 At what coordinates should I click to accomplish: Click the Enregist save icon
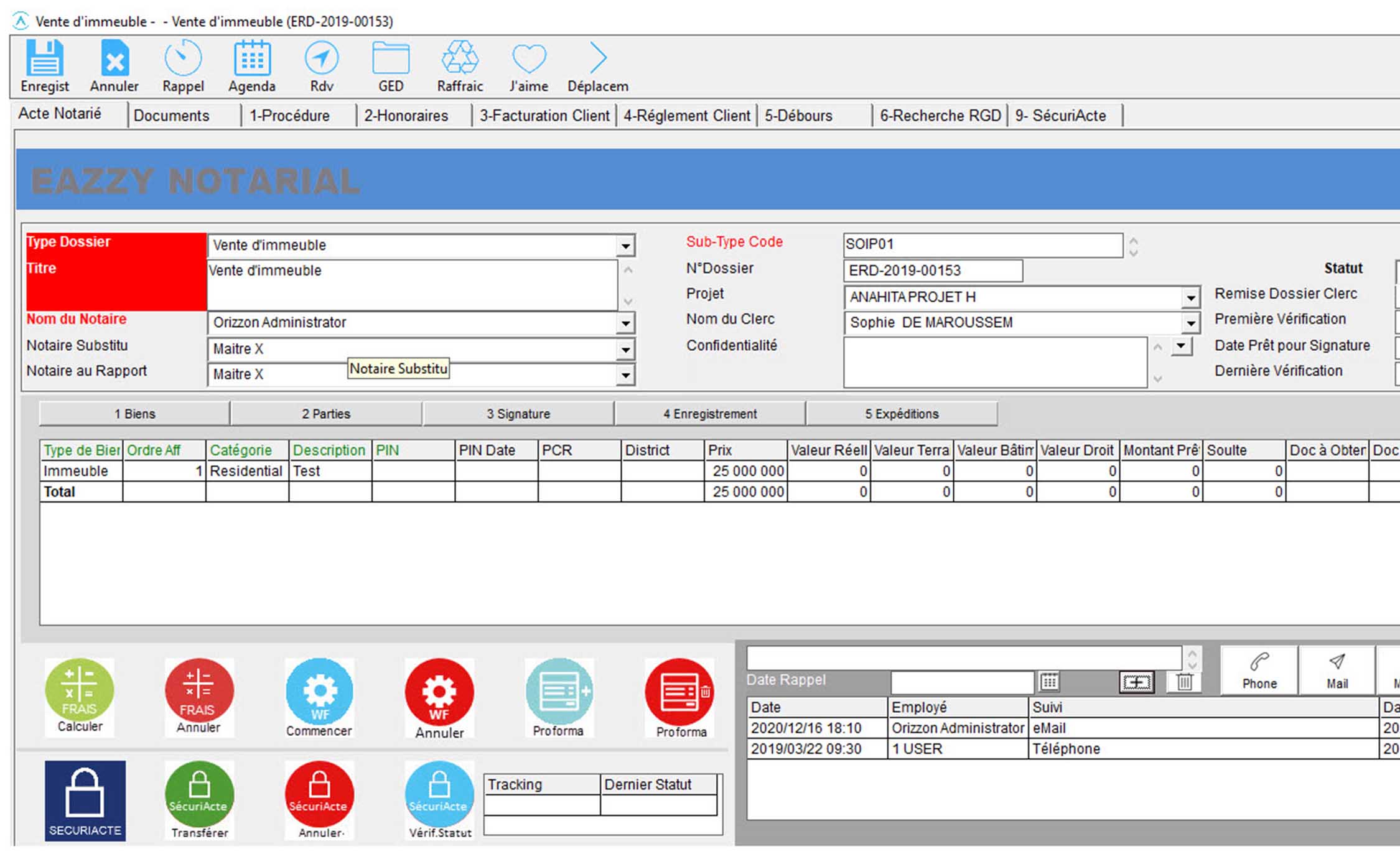point(44,58)
